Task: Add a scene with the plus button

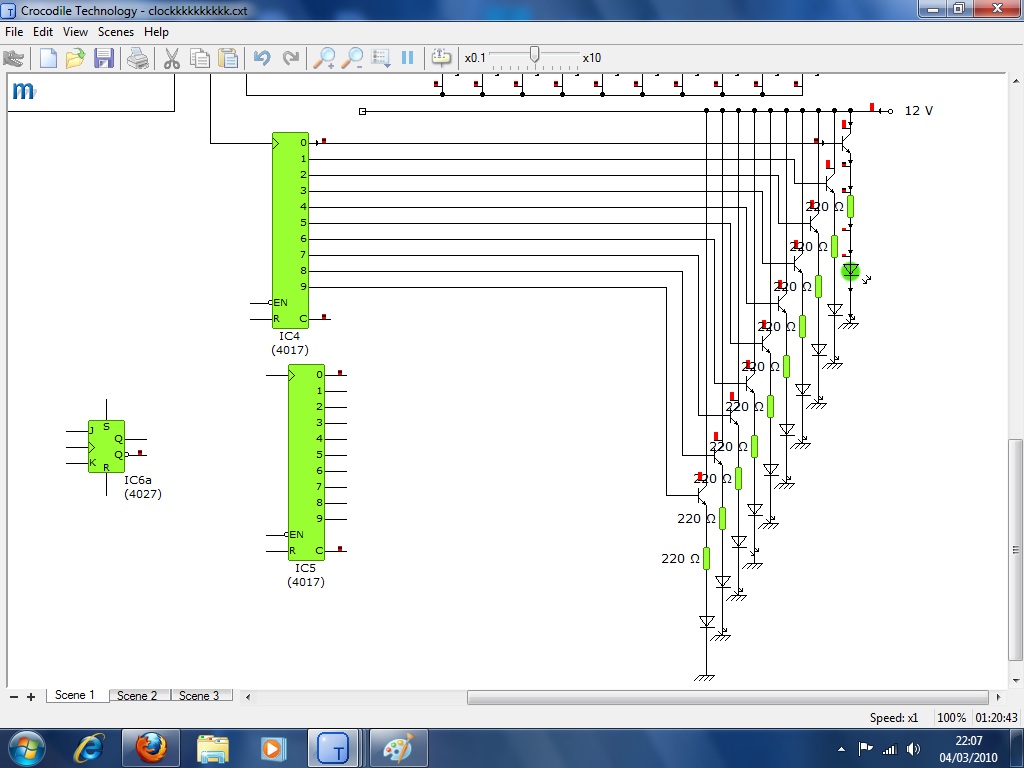Action: click(x=31, y=697)
